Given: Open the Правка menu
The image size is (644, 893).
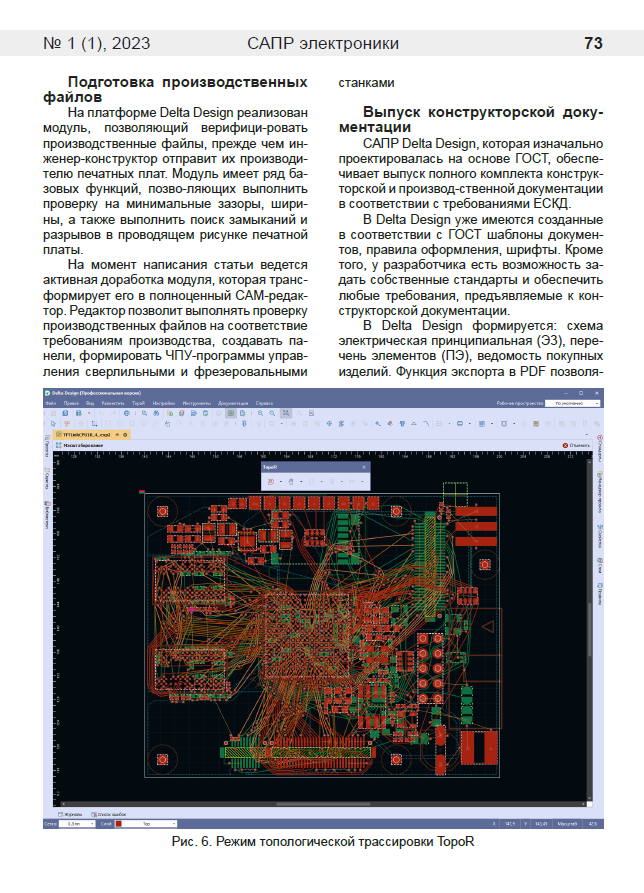Looking at the screenshot, I should tap(71, 403).
